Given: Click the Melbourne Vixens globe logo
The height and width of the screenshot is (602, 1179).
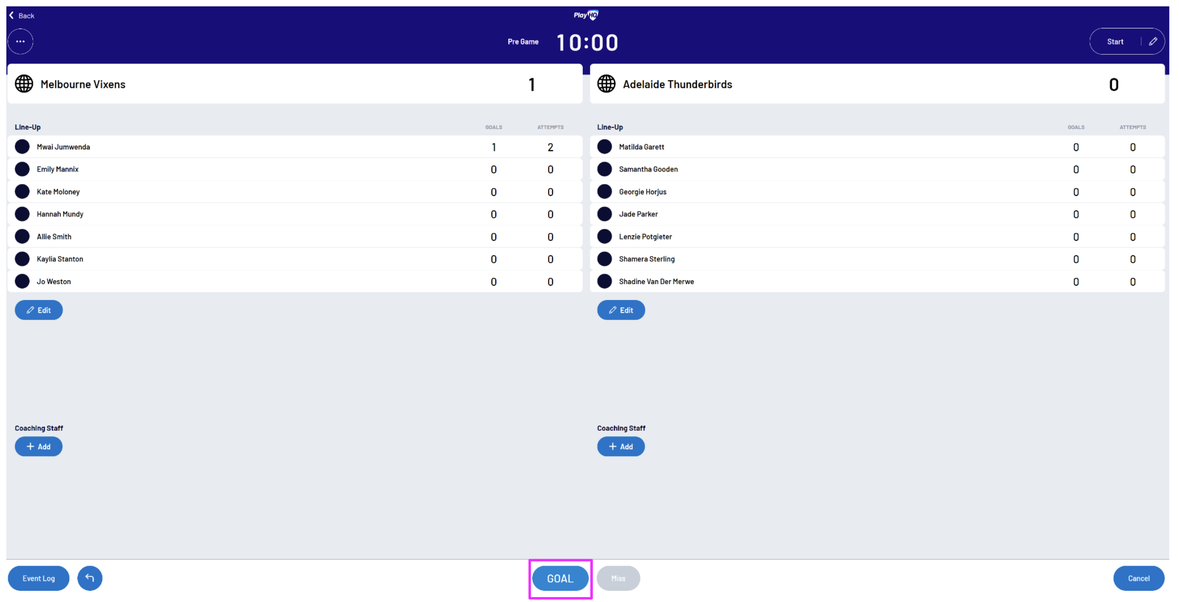Looking at the screenshot, I should click(24, 85).
